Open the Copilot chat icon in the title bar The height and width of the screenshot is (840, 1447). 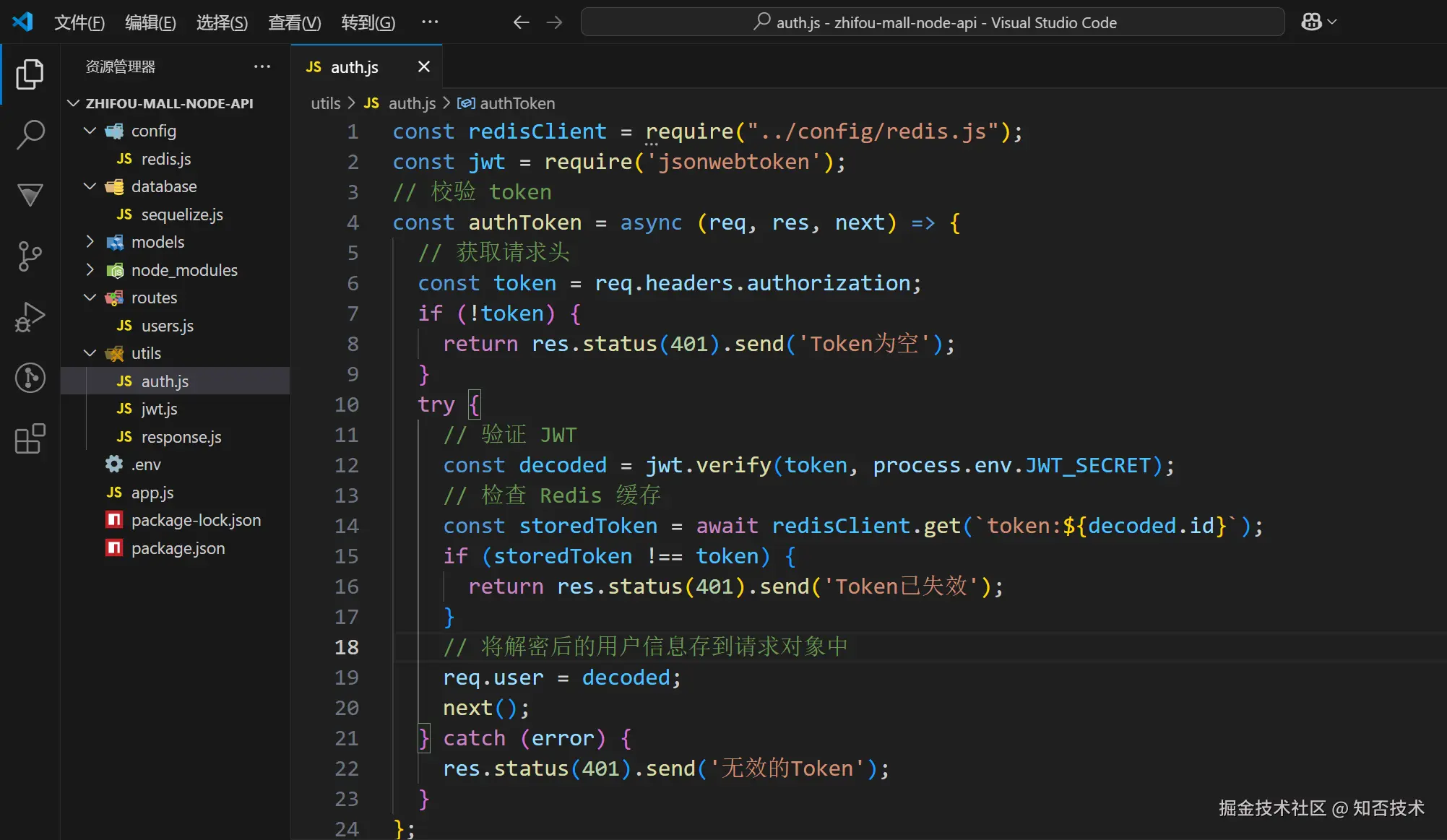point(1311,22)
